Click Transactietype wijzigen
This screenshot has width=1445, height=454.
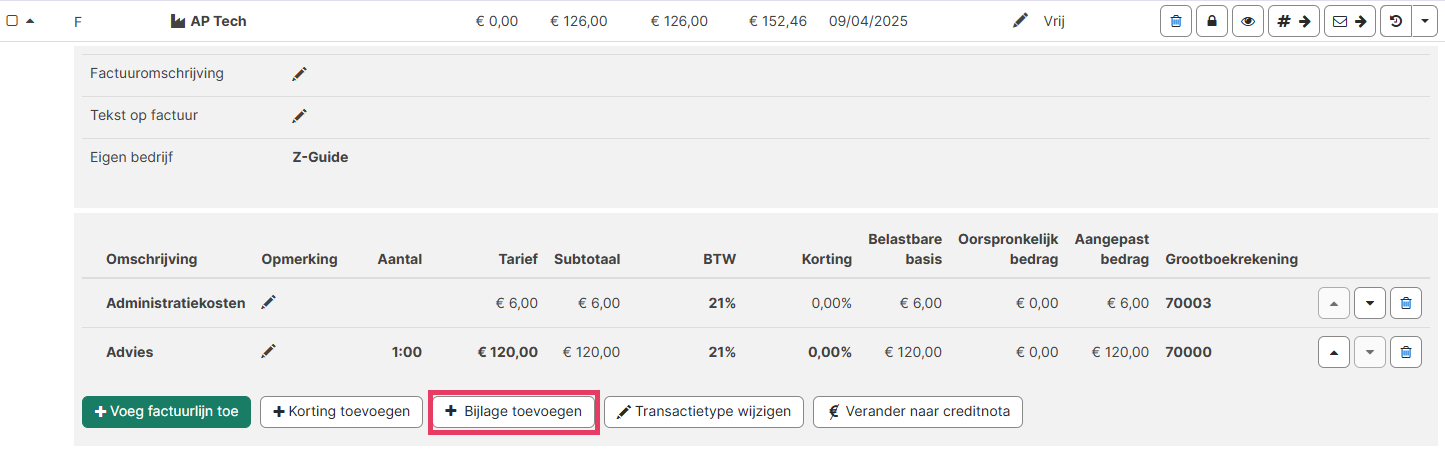click(704, 412)
